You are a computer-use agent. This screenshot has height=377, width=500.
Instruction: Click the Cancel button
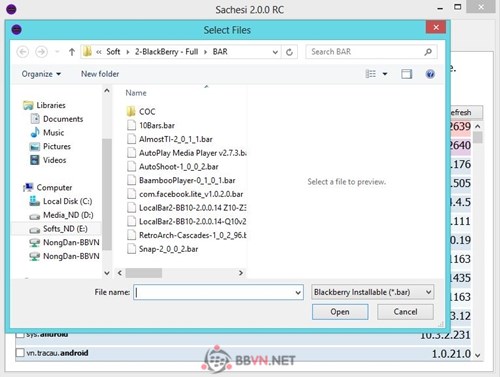point(405,312)
